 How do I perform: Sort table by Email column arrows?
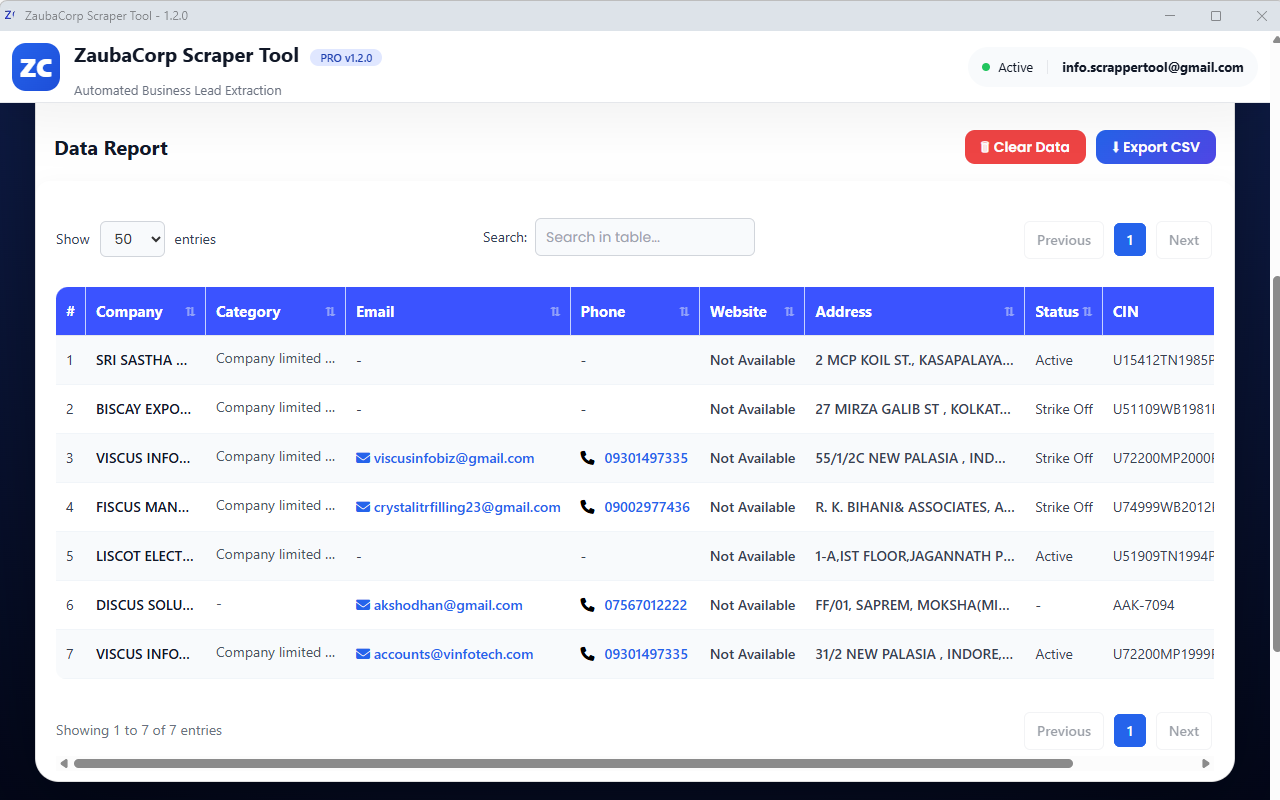555,312
